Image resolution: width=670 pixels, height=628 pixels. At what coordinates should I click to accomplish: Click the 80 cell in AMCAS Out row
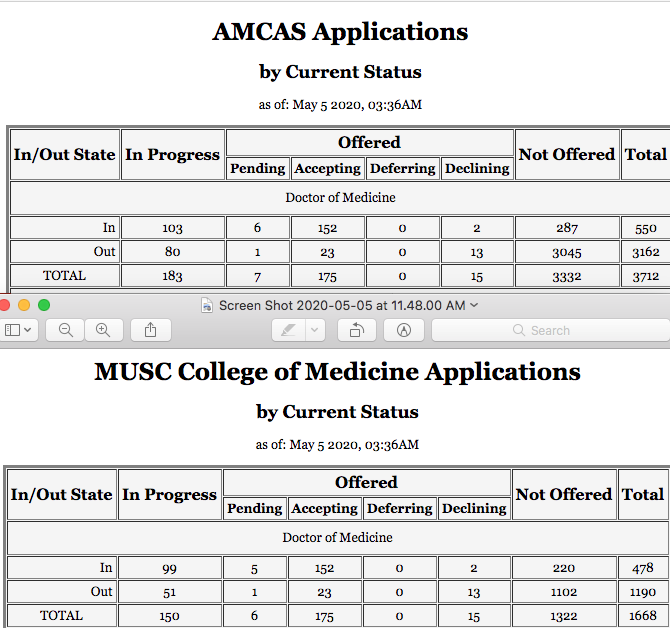[x=172, y=252]
